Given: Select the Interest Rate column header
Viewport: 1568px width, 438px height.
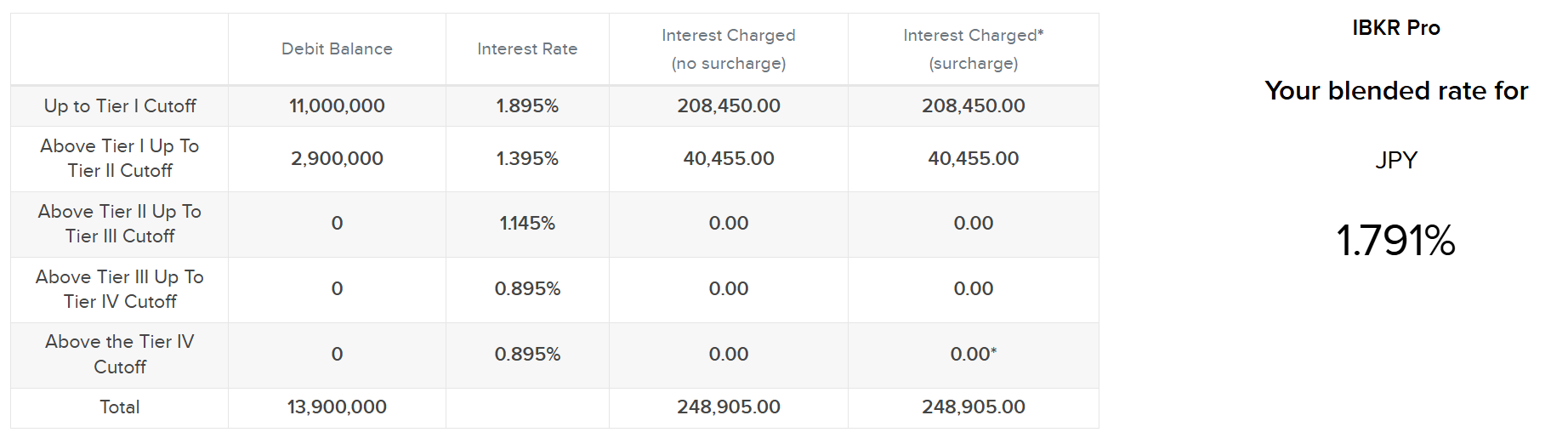Looking at the screenshot, I should point(527,49).
